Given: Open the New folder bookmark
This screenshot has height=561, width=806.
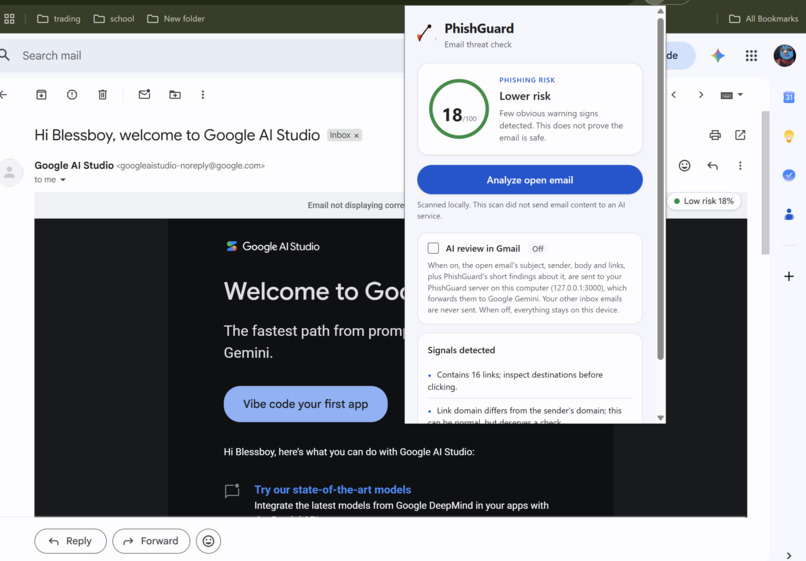Looking at the screenshot, I should coord(176,19).
